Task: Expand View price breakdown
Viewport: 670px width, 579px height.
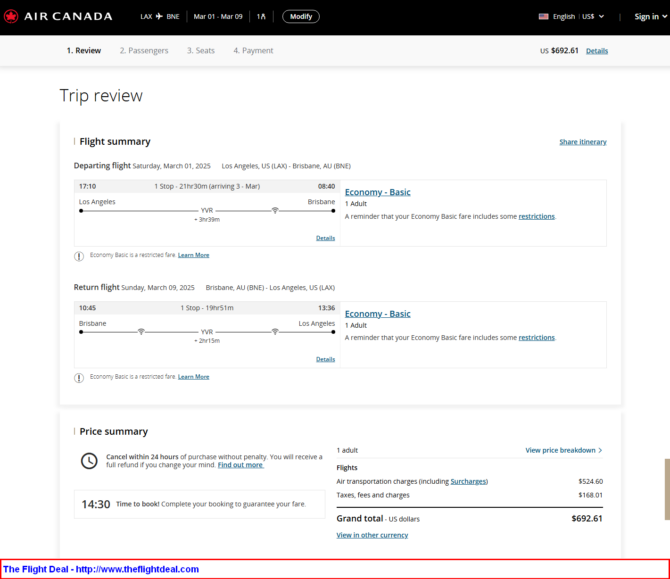Action: click(x=563, y=450)
